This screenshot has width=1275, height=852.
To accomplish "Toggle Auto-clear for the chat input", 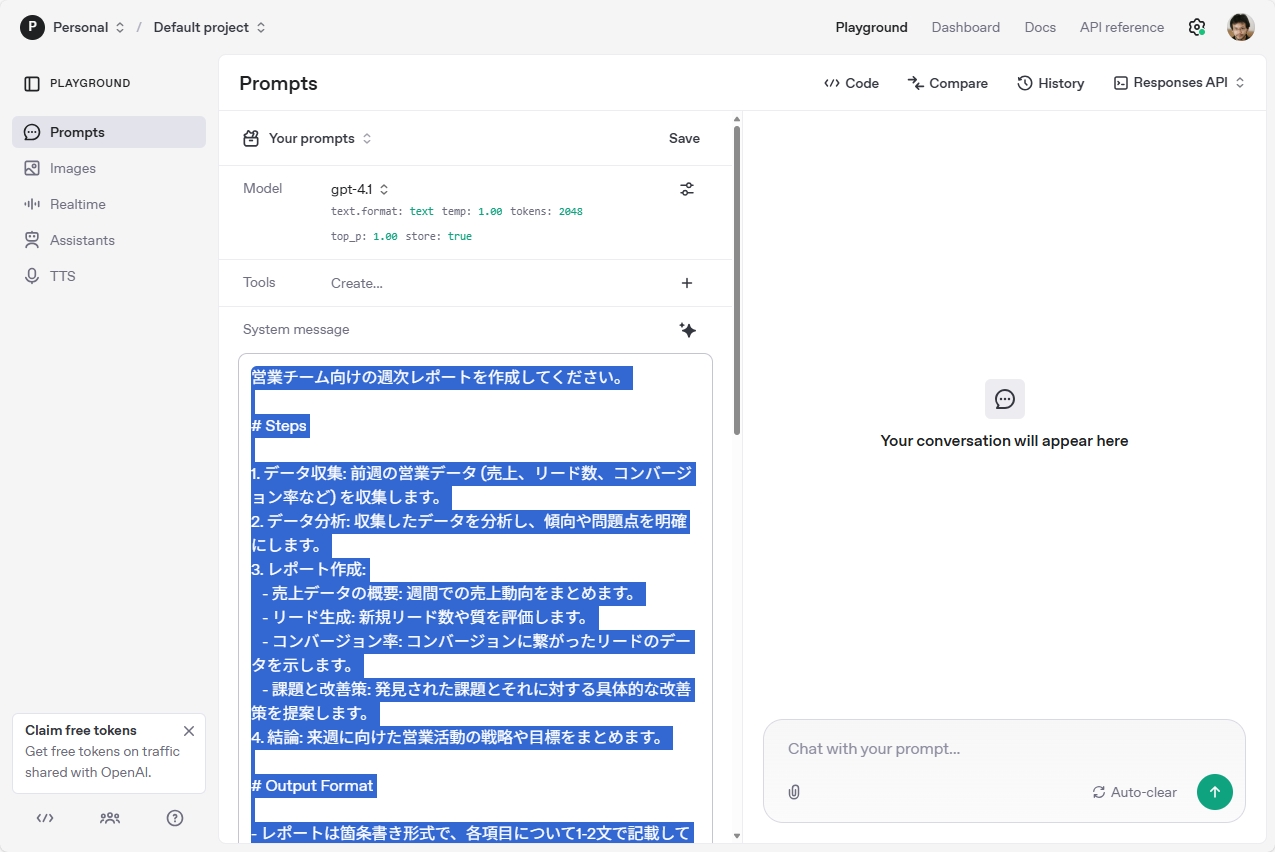I will [1134, 792].
